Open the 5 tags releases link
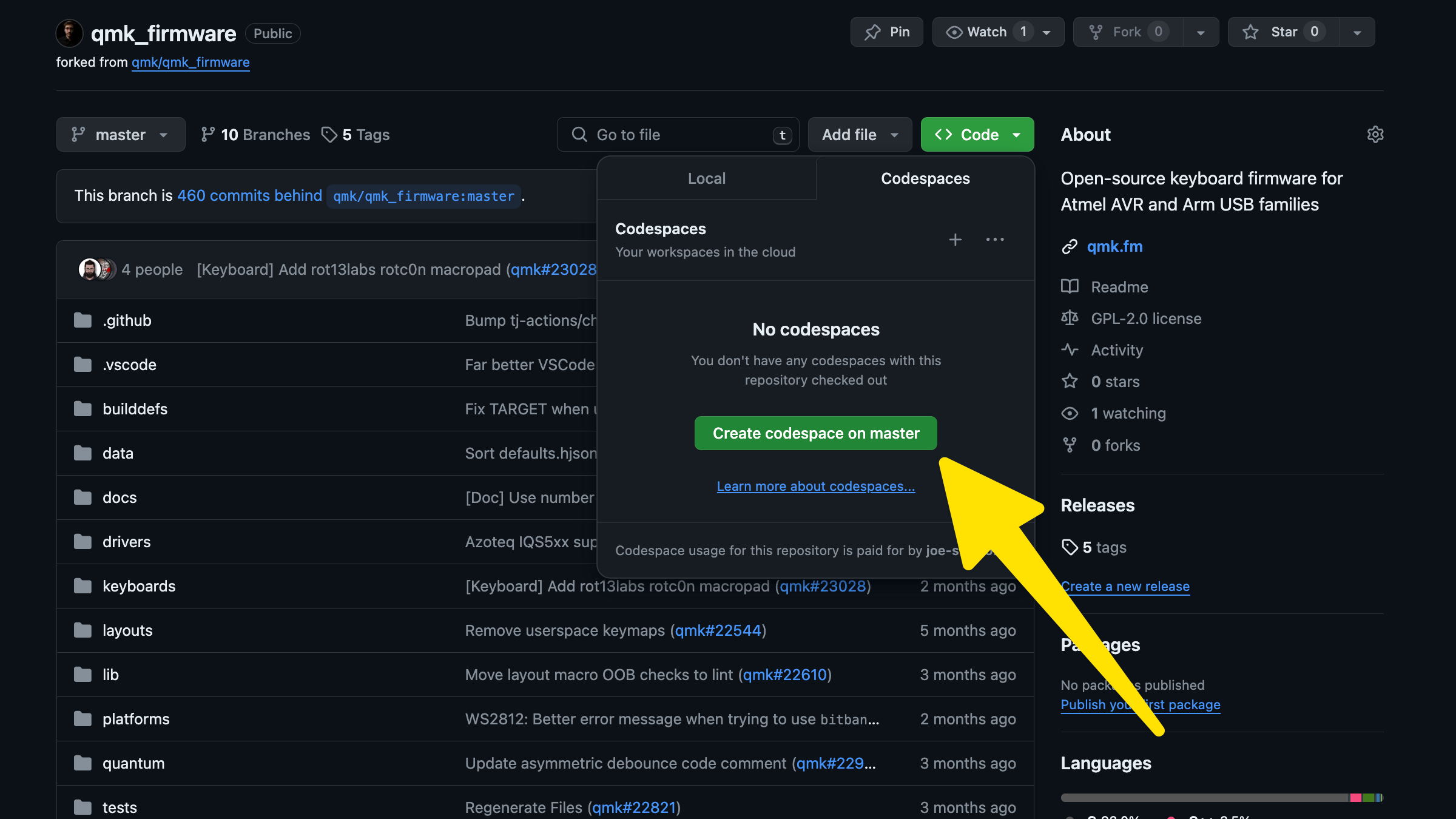 click(1094, 547)
